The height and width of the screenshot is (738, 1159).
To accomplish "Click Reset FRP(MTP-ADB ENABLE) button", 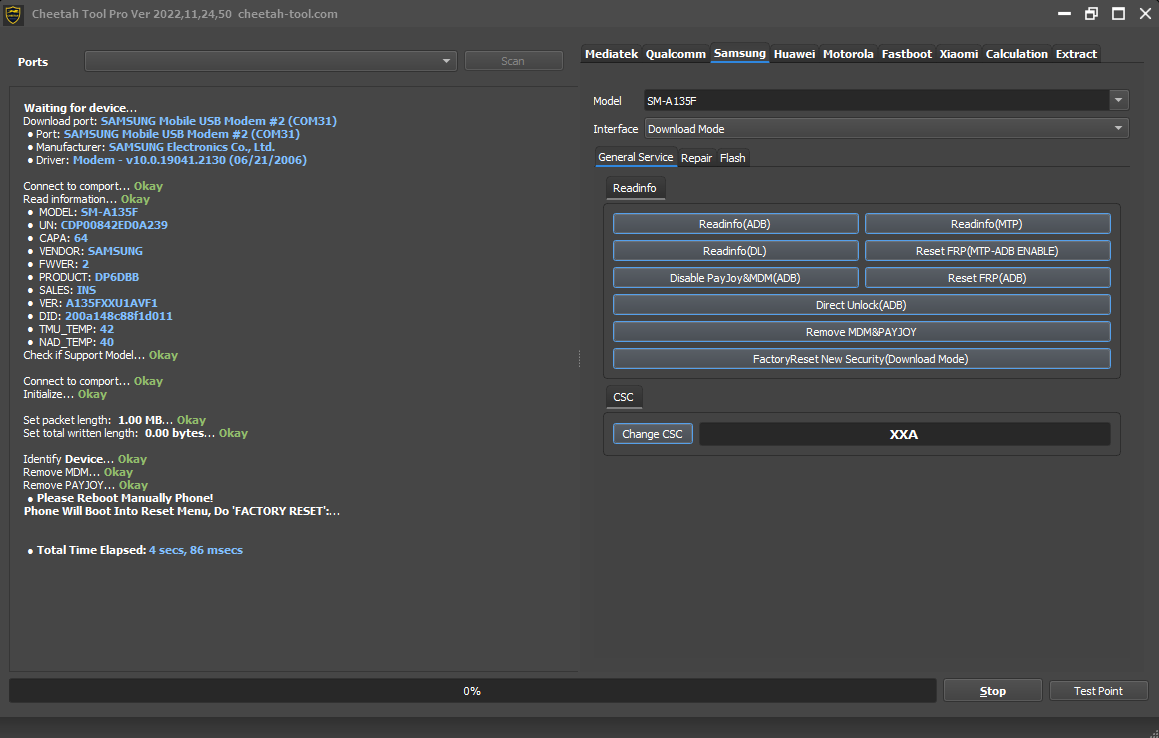I will [x=988, y=251].
